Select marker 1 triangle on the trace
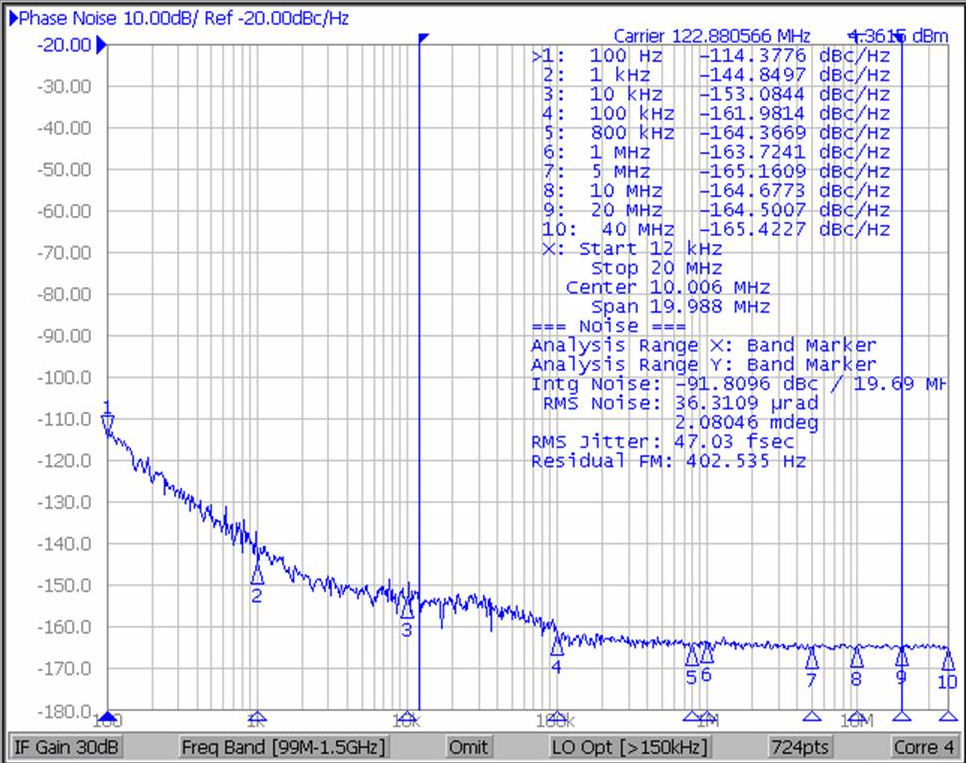 pos(107,423)
